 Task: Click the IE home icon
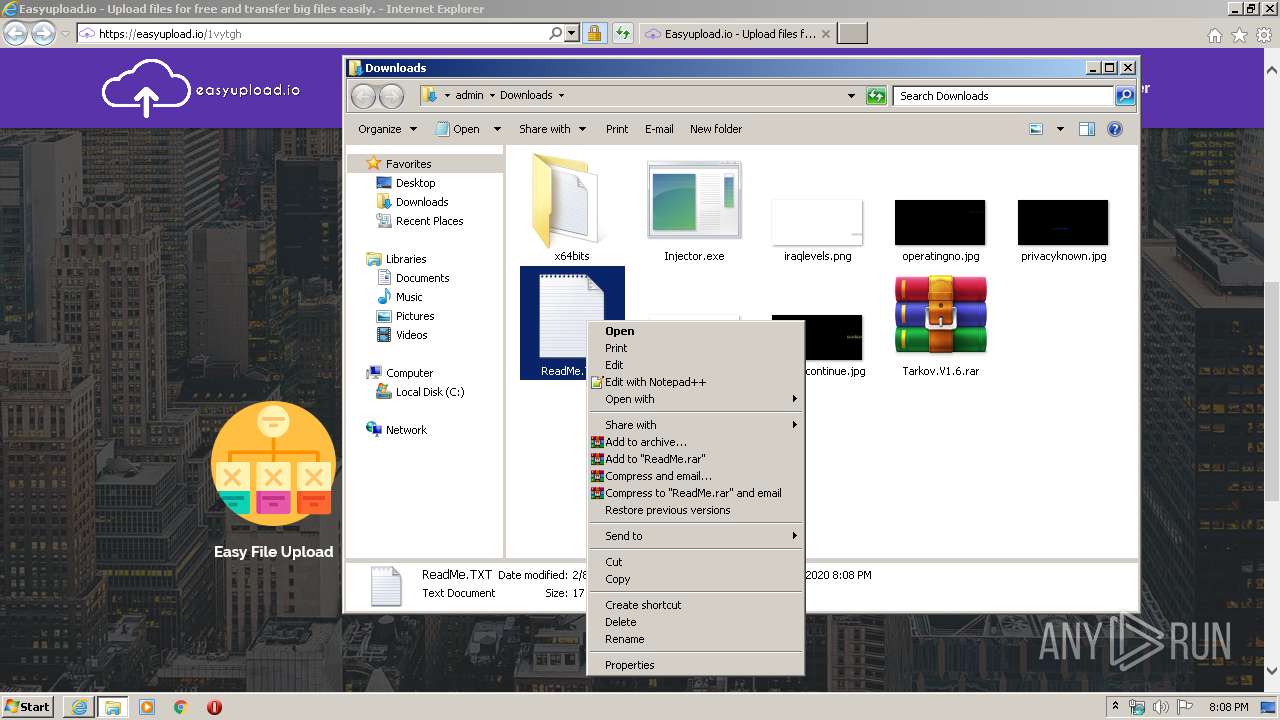(1214, 35)
